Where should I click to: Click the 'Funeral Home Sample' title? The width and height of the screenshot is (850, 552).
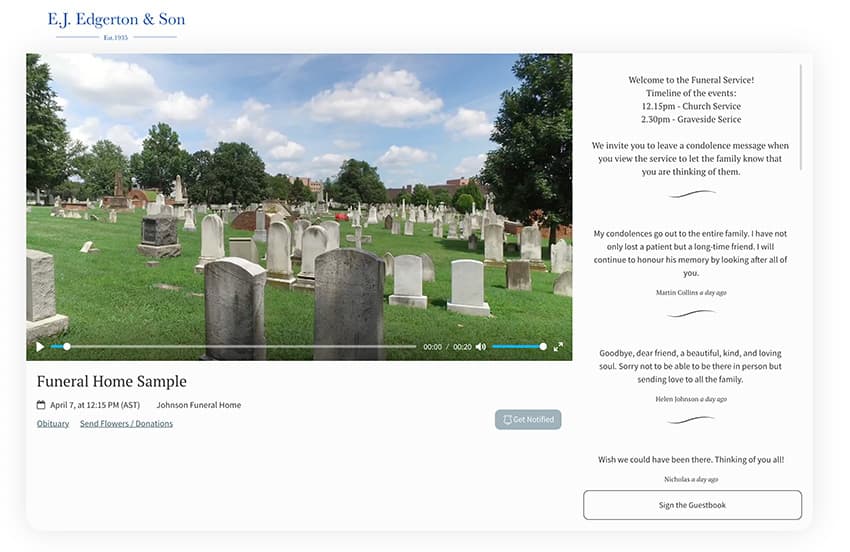112,381
